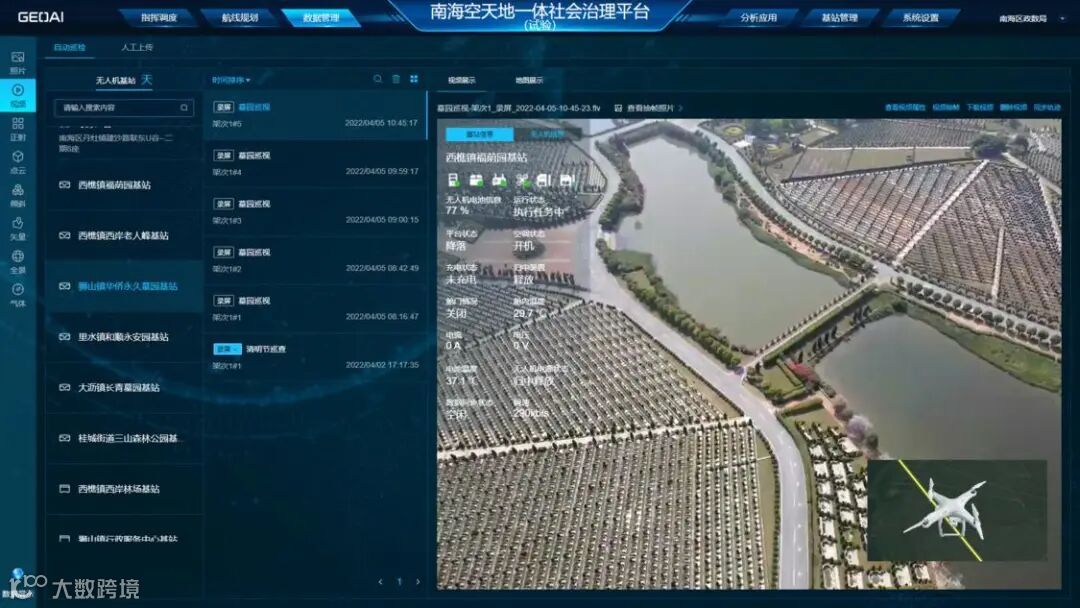Open the 正射 orthophoto sidebar section
The width and height of the screenshot is (1080, 608).
tap(18, 128)
